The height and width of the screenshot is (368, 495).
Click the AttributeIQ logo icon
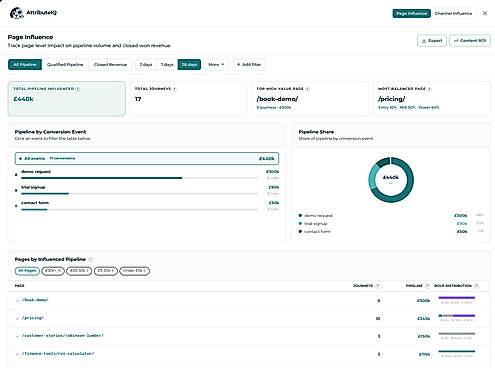(x=16, y=13)
